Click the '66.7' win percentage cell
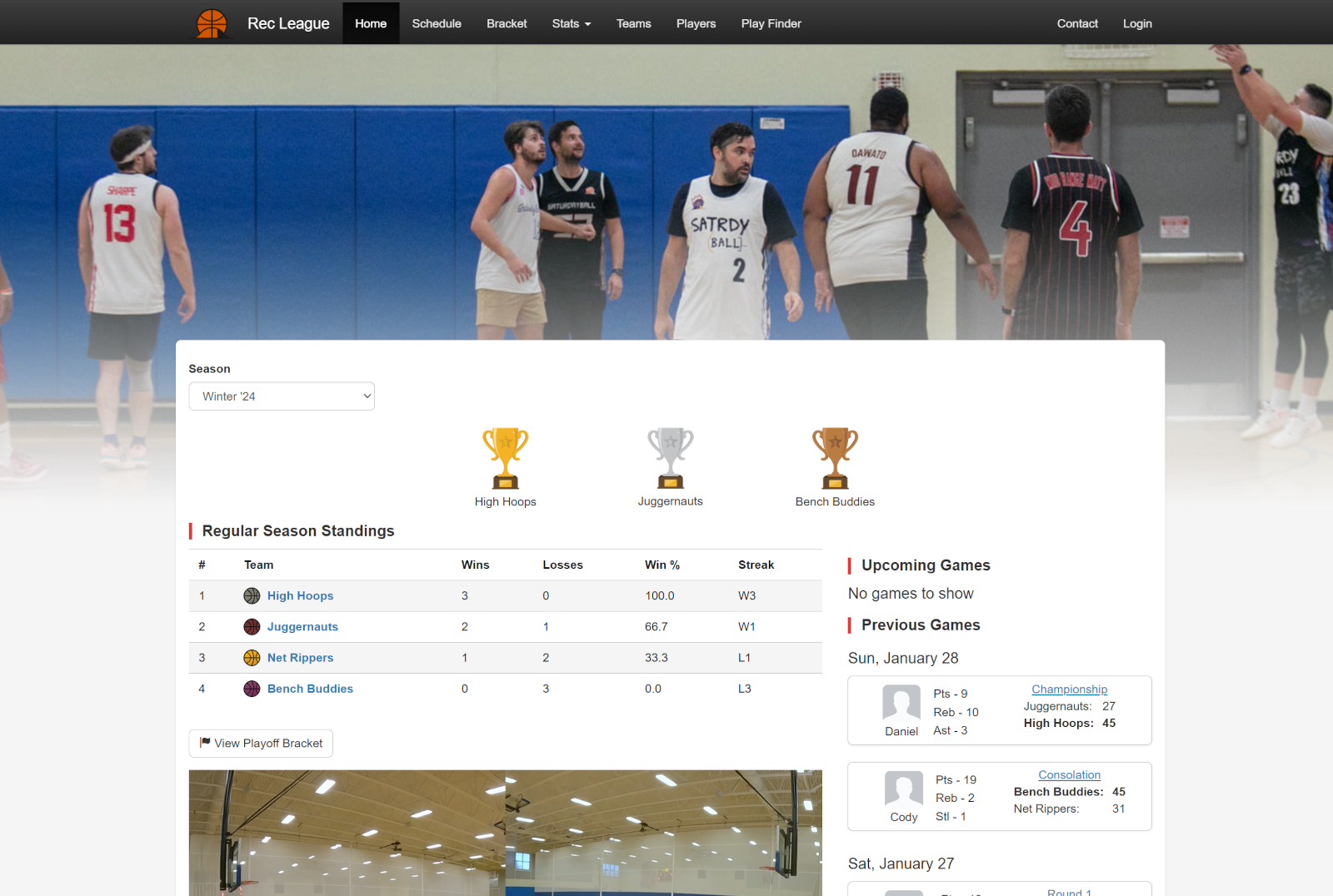This screenshot has height=896, width=1333. [x=657, y=627]
